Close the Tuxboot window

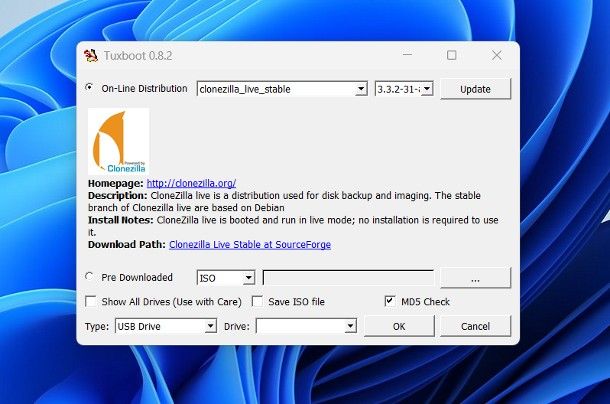497,55
